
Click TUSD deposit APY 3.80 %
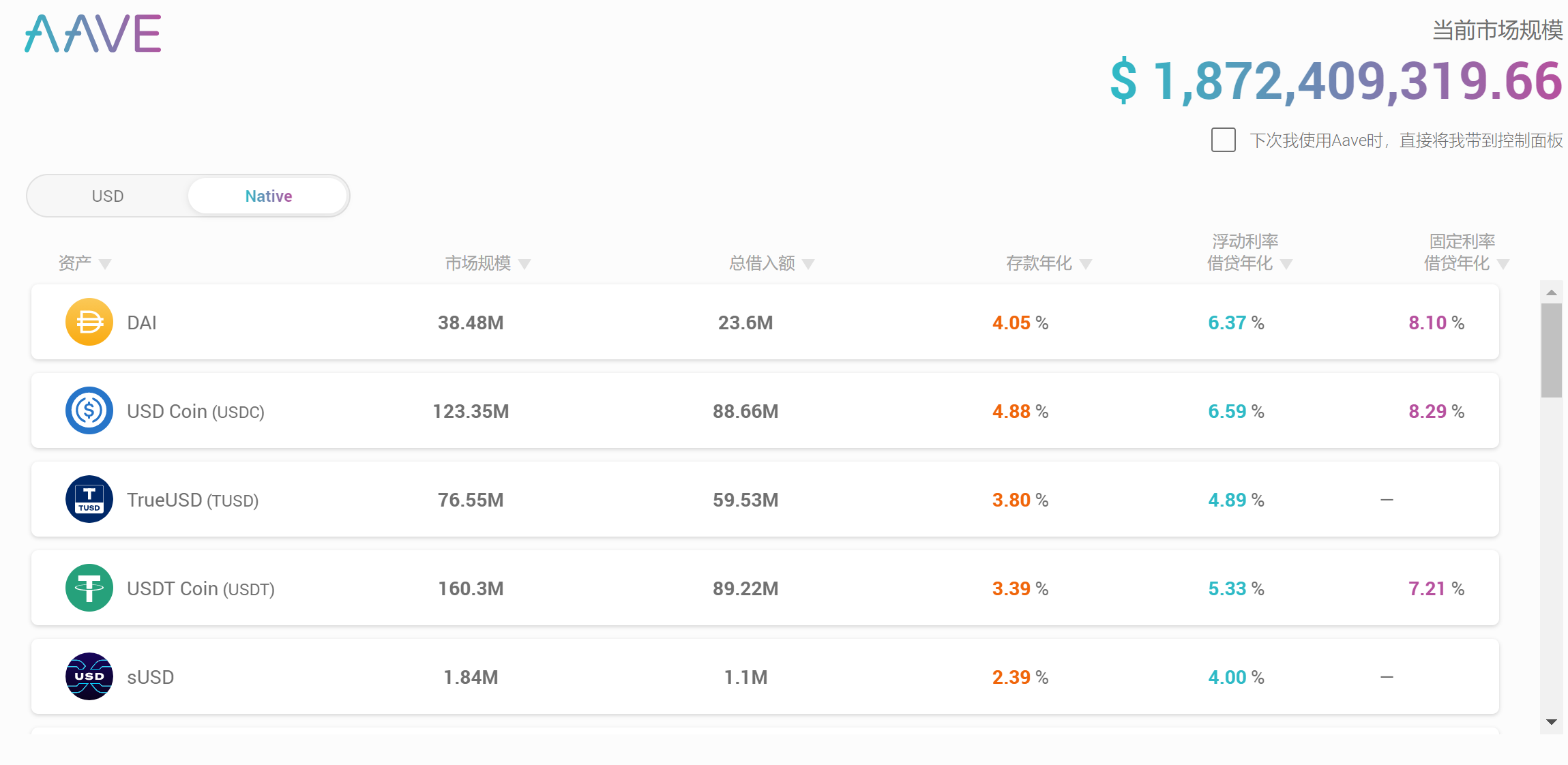click(1020, 500)
